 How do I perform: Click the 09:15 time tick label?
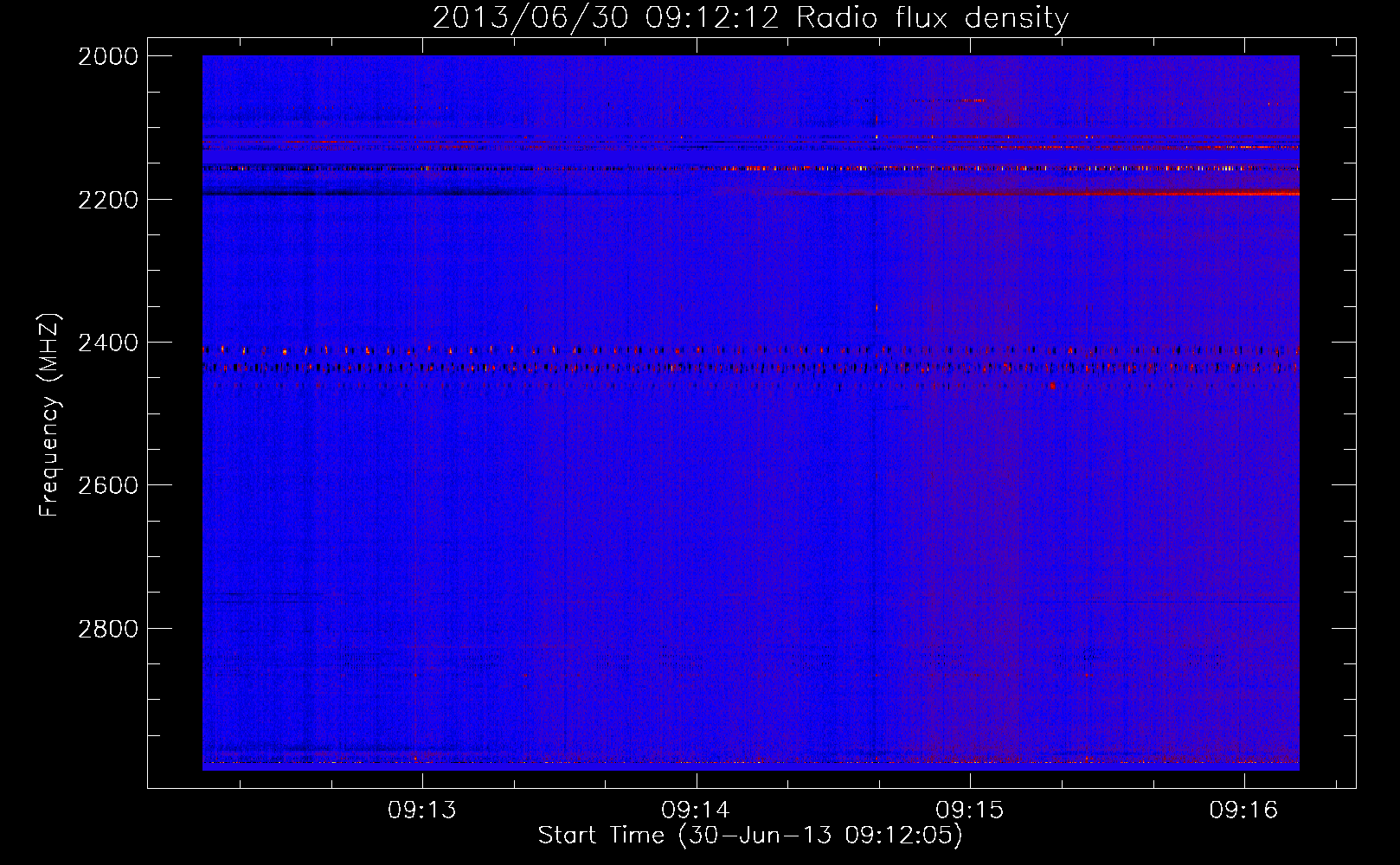(970, 811)
